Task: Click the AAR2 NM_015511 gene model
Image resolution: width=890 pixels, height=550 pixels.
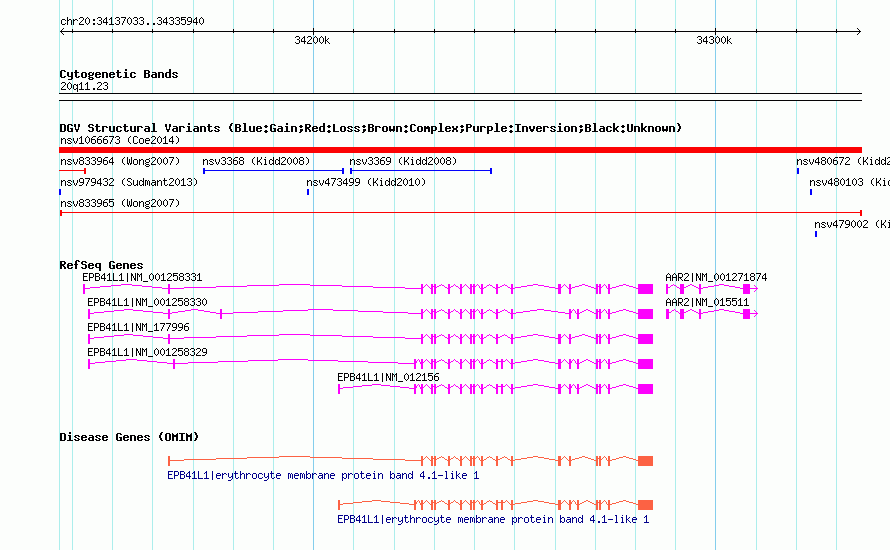Action: click(x=712, y=314)
